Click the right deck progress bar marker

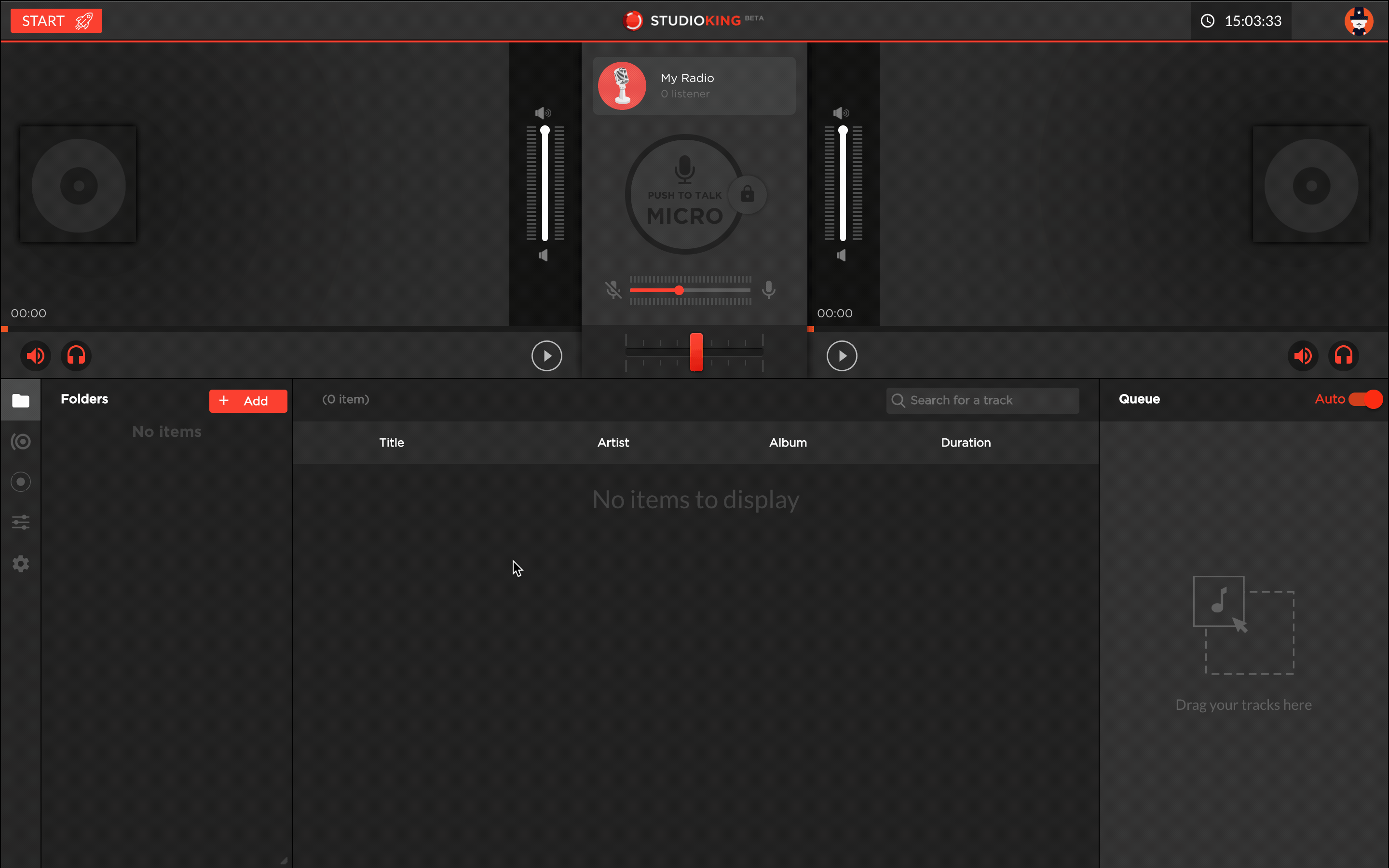pos(811,329)
